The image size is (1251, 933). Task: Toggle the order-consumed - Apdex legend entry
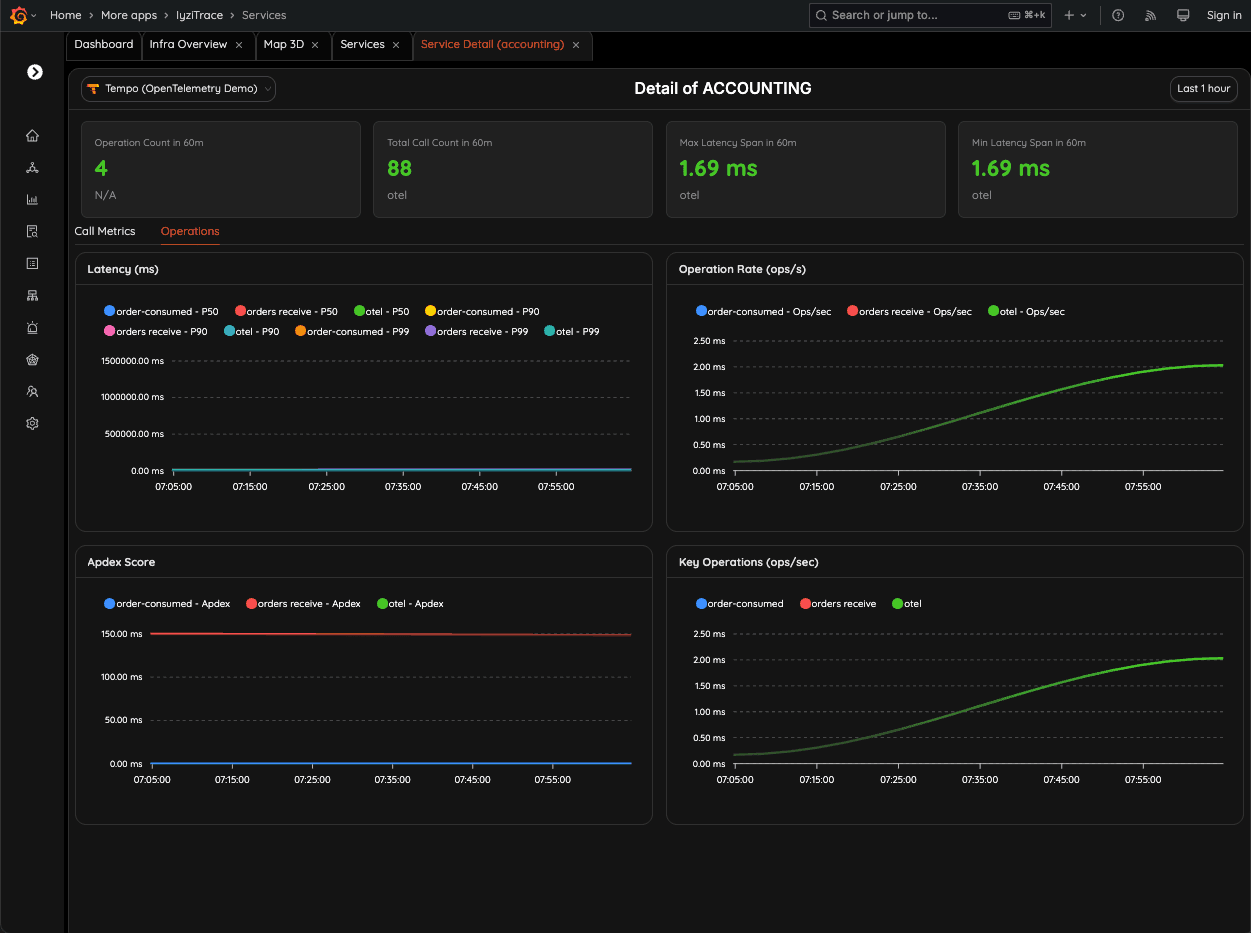coord(166,603)
